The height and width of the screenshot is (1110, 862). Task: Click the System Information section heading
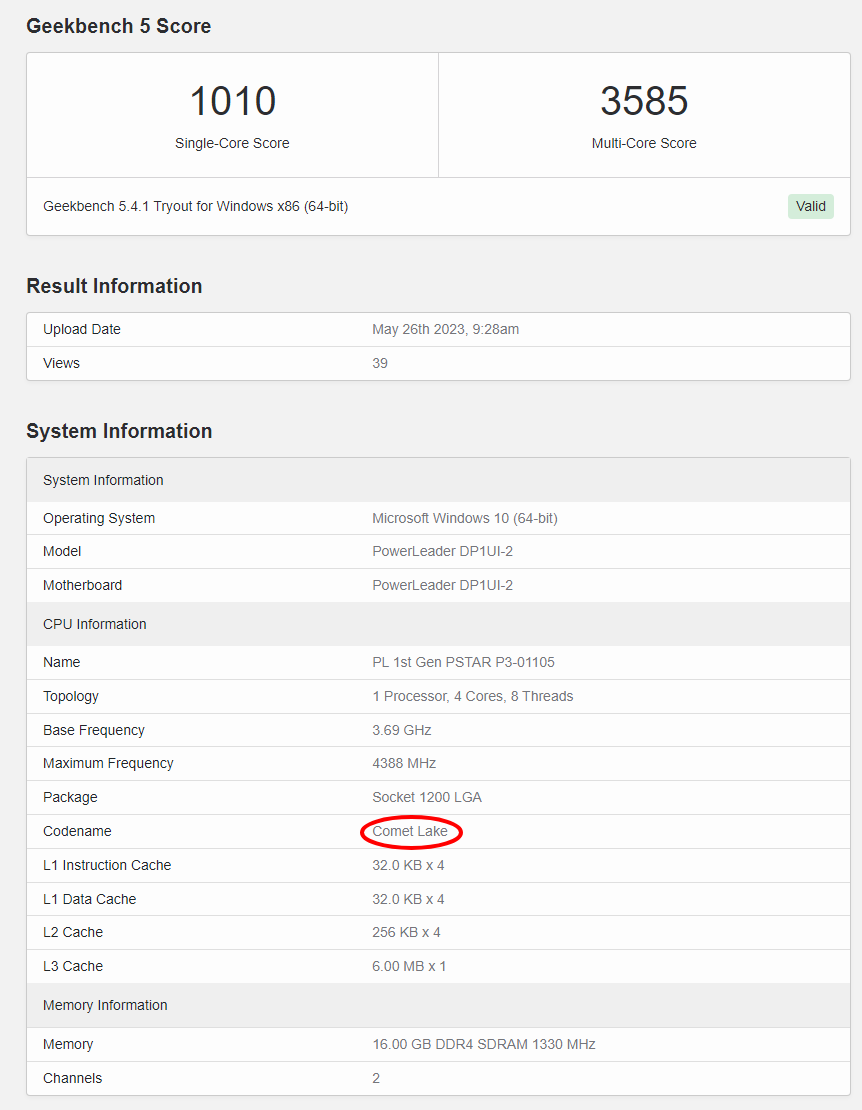point(119,431)
